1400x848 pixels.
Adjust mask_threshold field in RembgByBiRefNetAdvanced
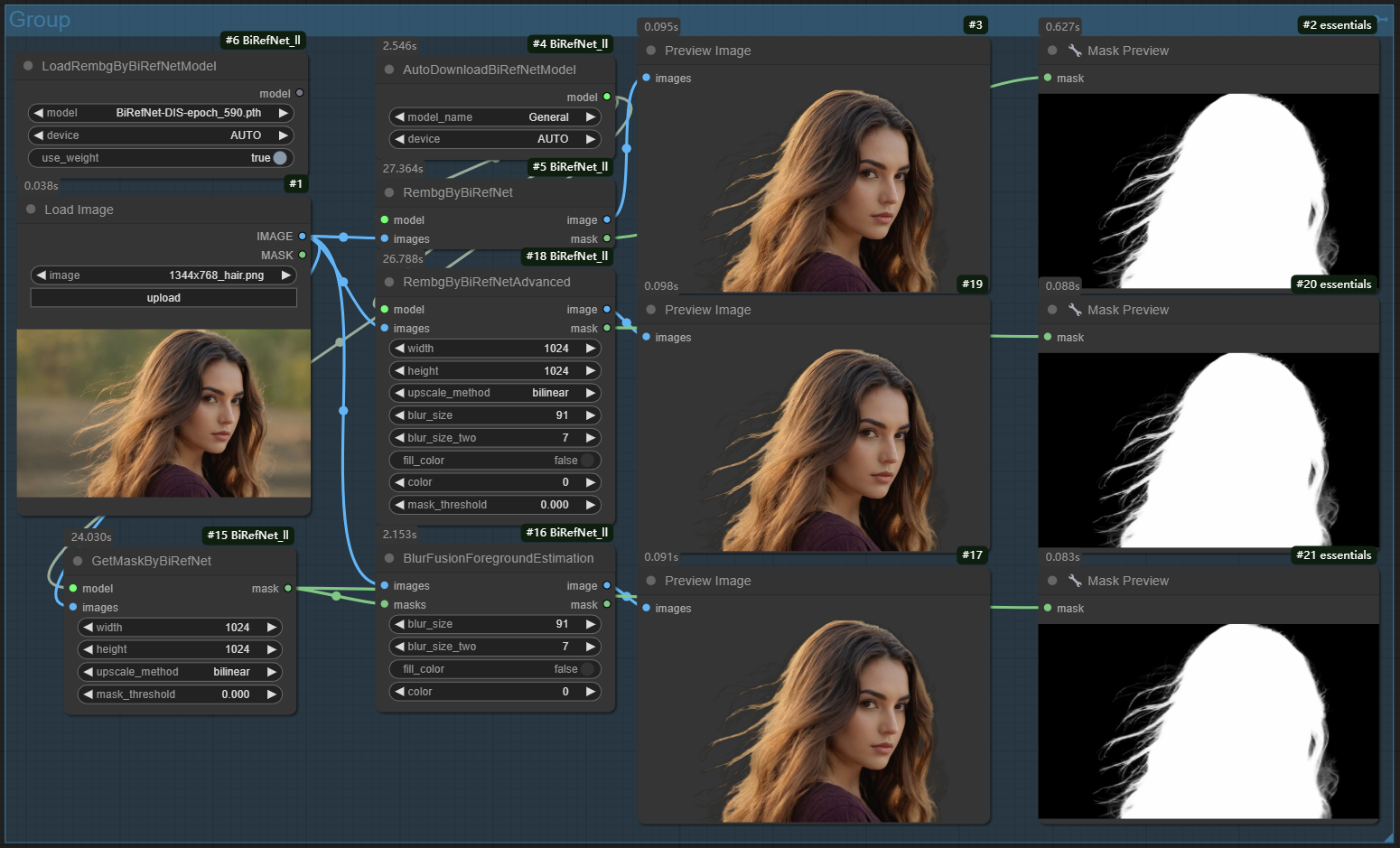495,505
